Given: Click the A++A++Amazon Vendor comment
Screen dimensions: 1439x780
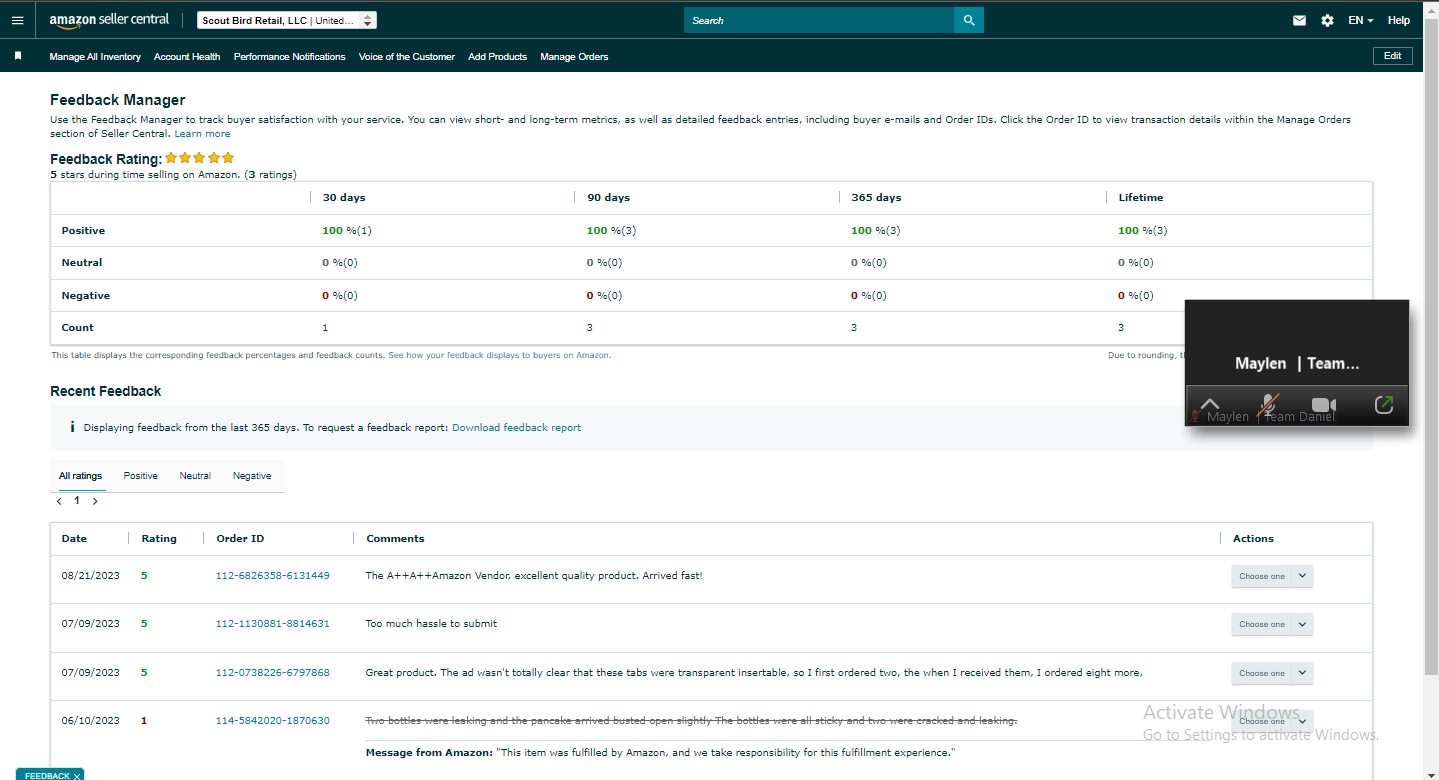Looking at the screenshot, I should pyautogui.click(x=534, y=576).
